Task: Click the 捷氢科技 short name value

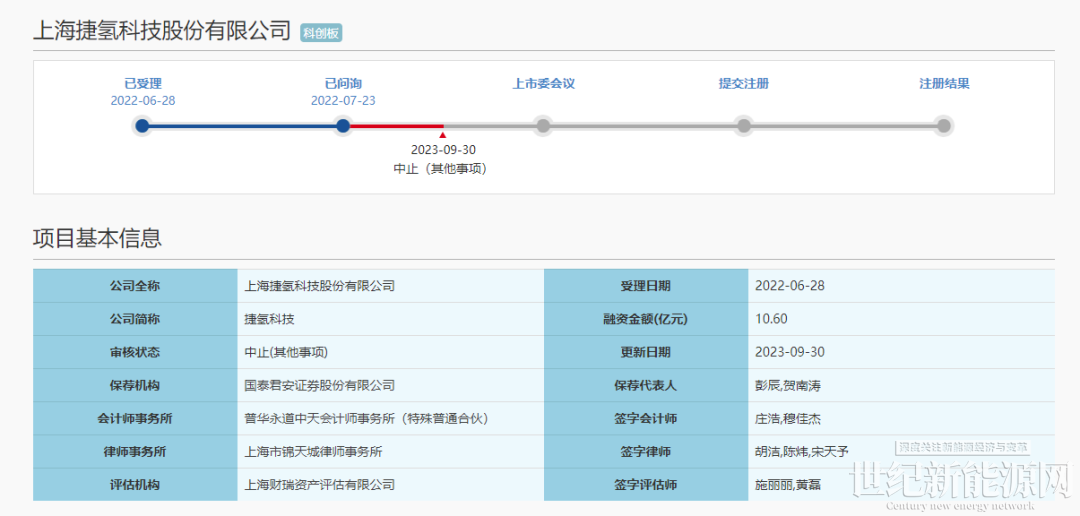Action: pos(269,319)
